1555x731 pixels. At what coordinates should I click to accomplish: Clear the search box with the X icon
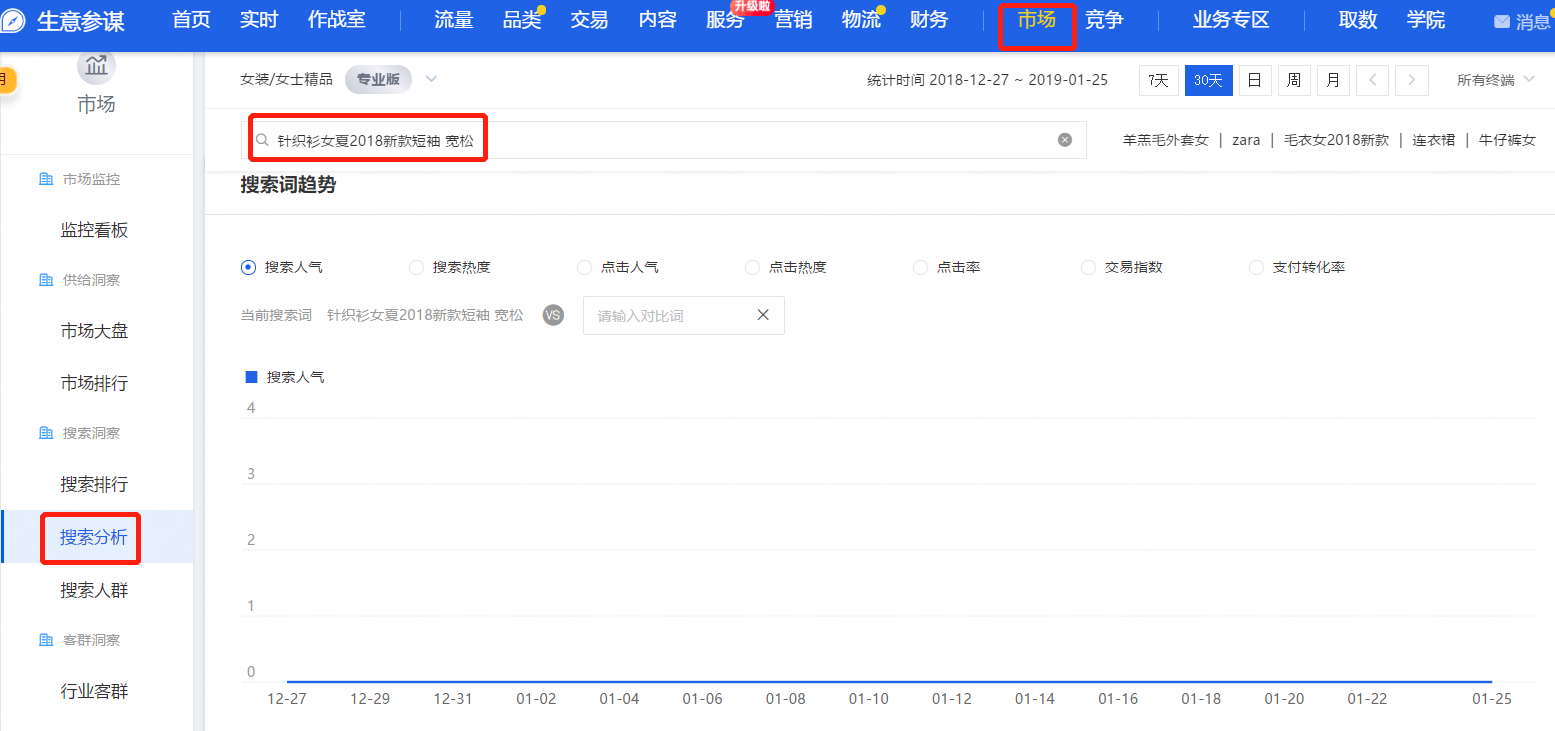coord(1065,140)
